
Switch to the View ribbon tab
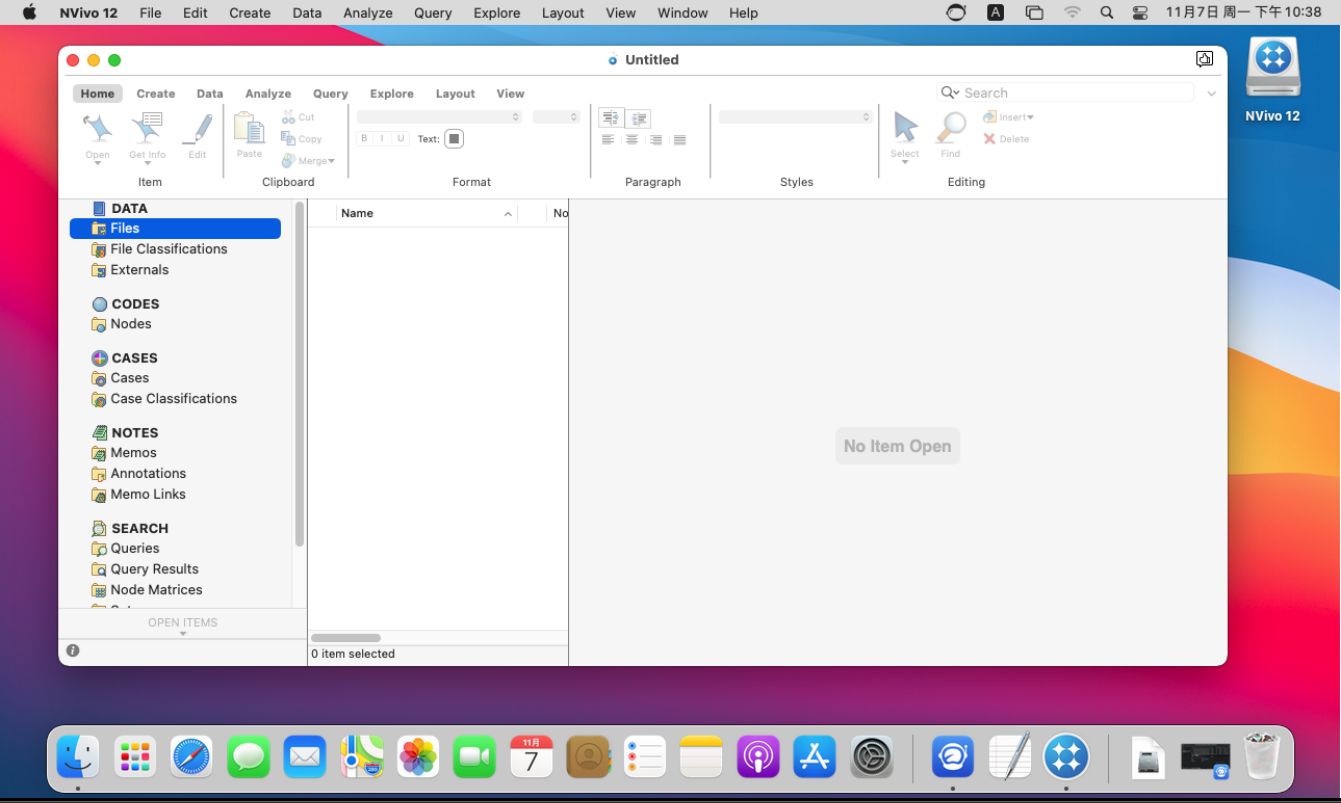(510, 93)
